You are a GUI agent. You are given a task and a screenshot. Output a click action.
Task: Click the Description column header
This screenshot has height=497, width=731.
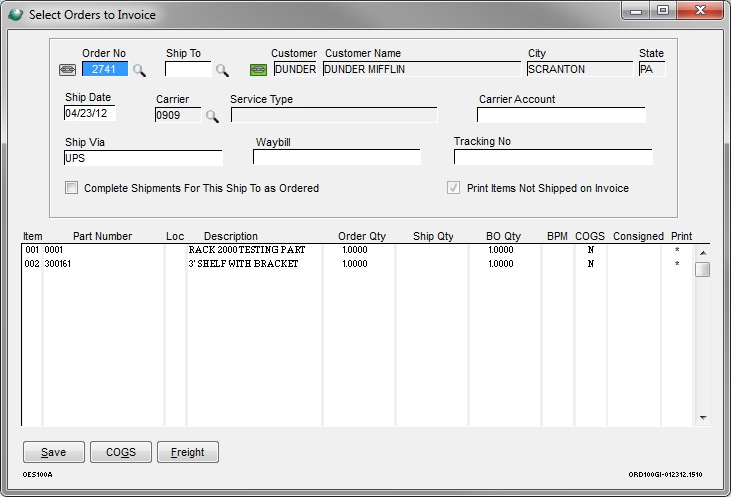tap(231, 236)
